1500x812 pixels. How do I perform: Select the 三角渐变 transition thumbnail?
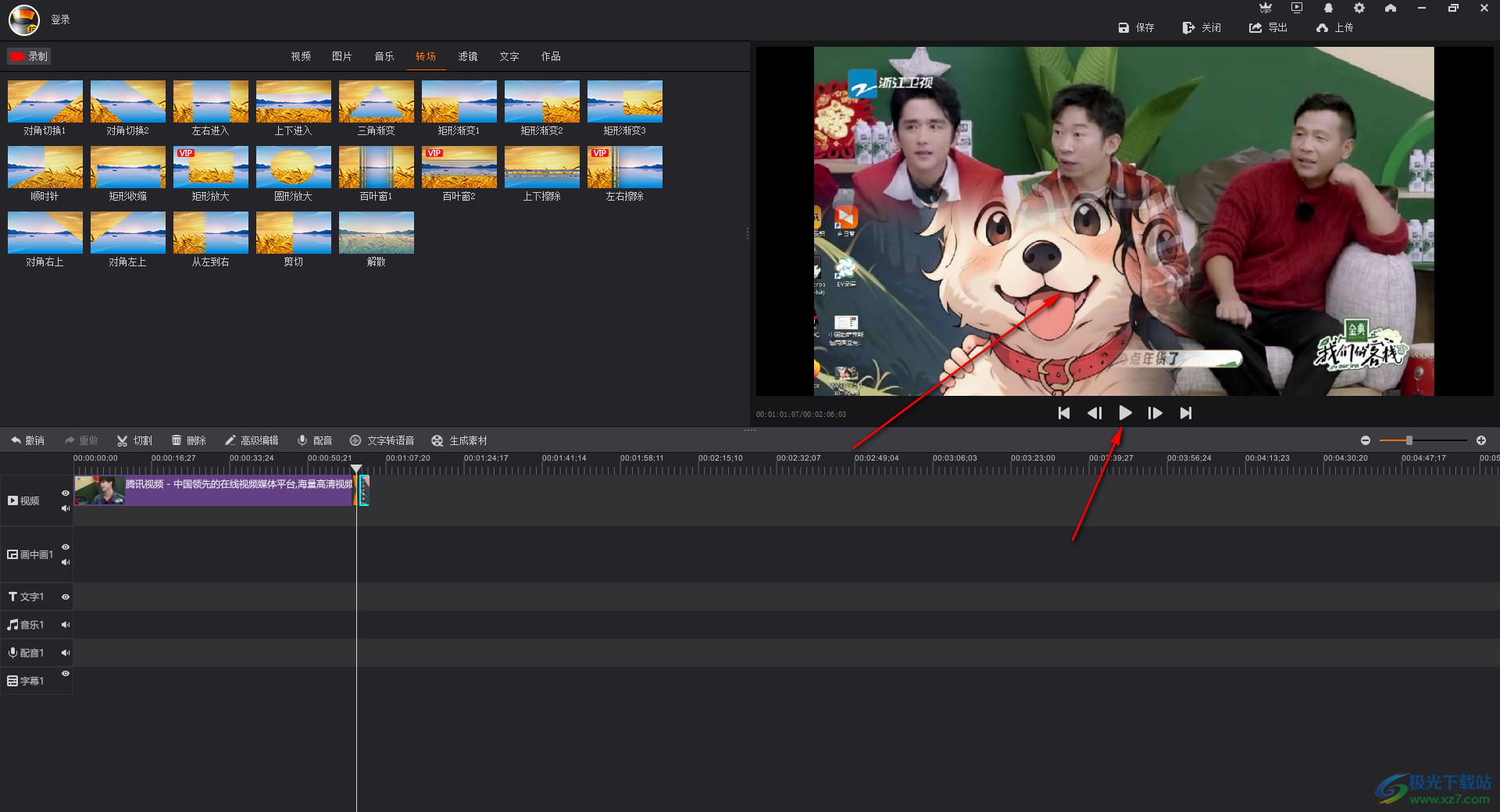pos(377,101)
